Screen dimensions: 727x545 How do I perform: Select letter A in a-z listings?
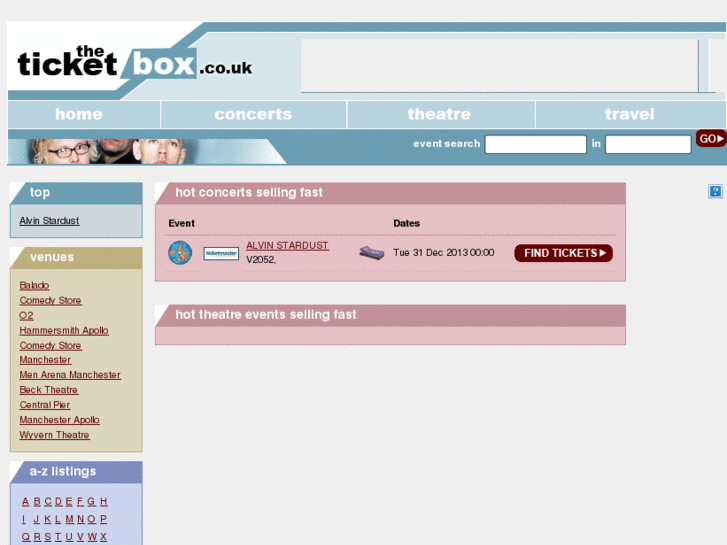point(26,502)
